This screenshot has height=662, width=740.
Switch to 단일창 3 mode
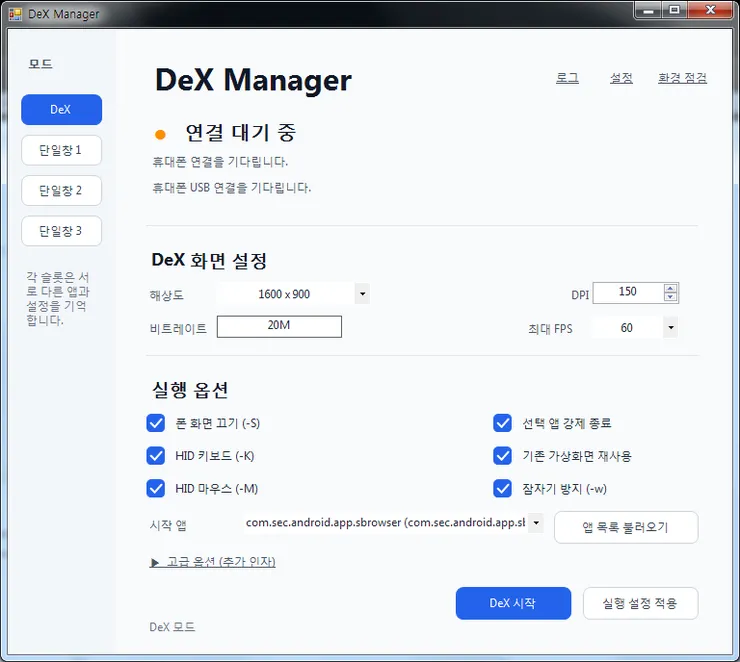61,231
